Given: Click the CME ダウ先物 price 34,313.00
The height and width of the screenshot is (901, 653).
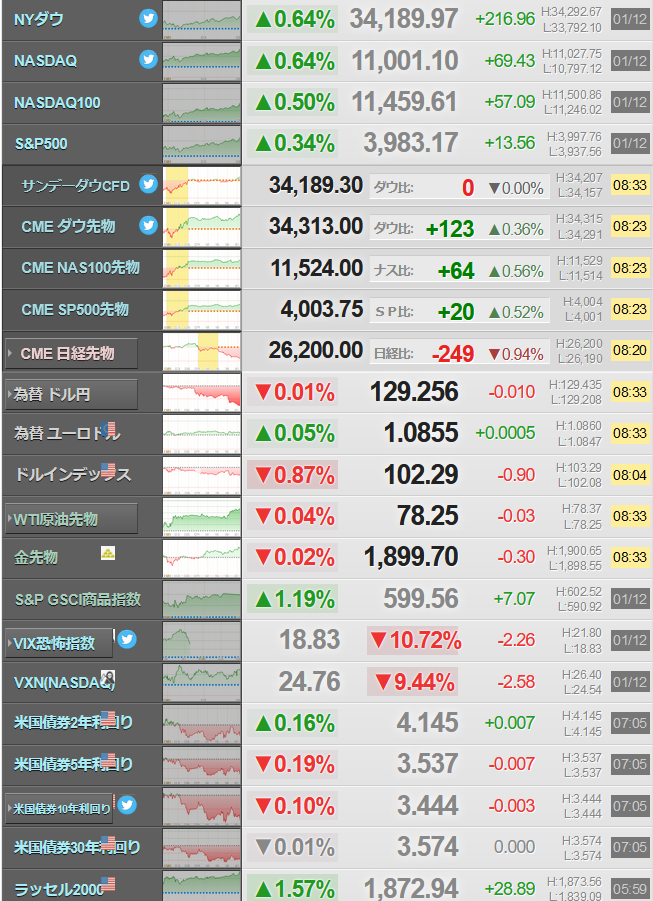Looking at the screenshot, I should coord(316,226).
